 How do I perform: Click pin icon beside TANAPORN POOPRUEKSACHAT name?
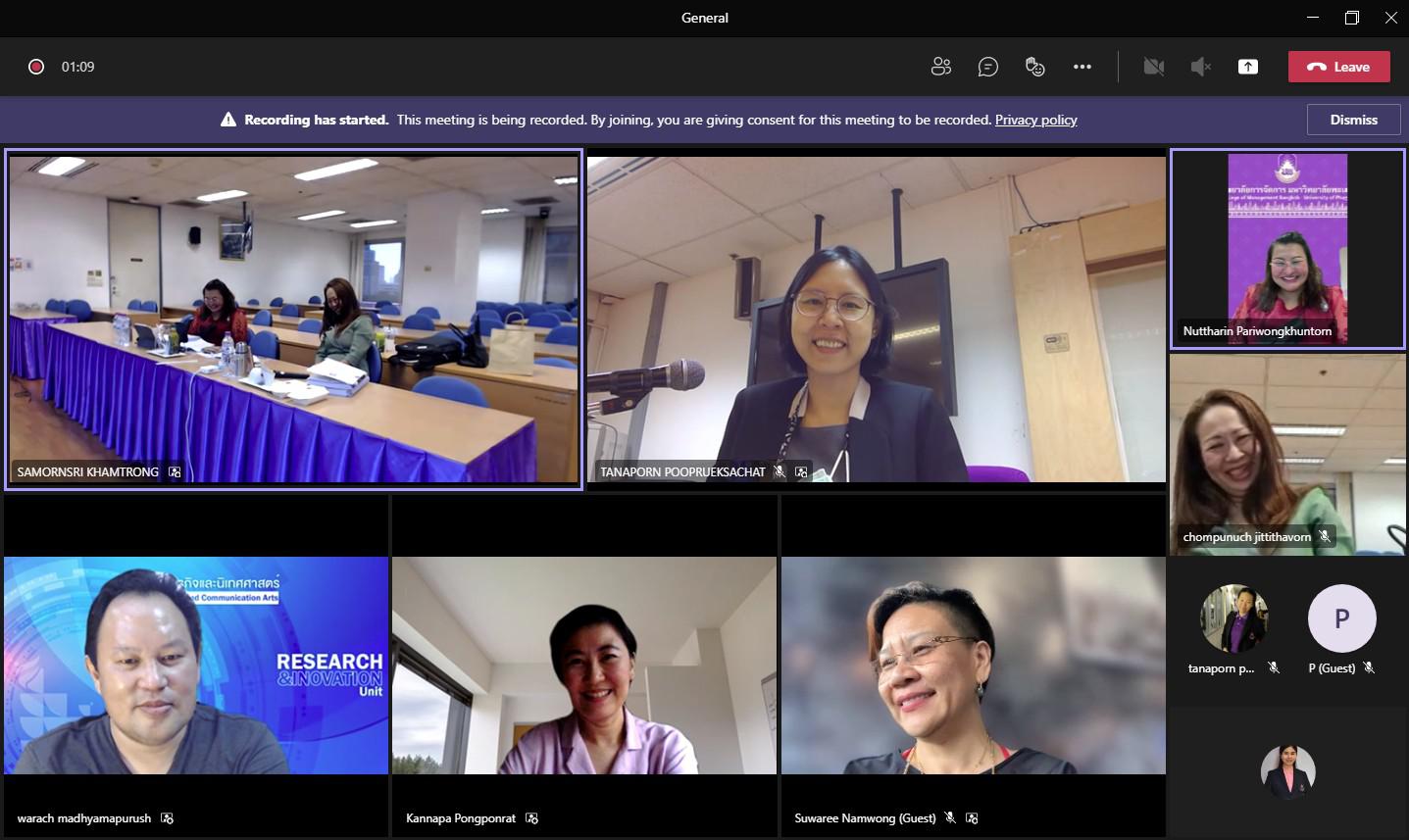pos(801,471)
